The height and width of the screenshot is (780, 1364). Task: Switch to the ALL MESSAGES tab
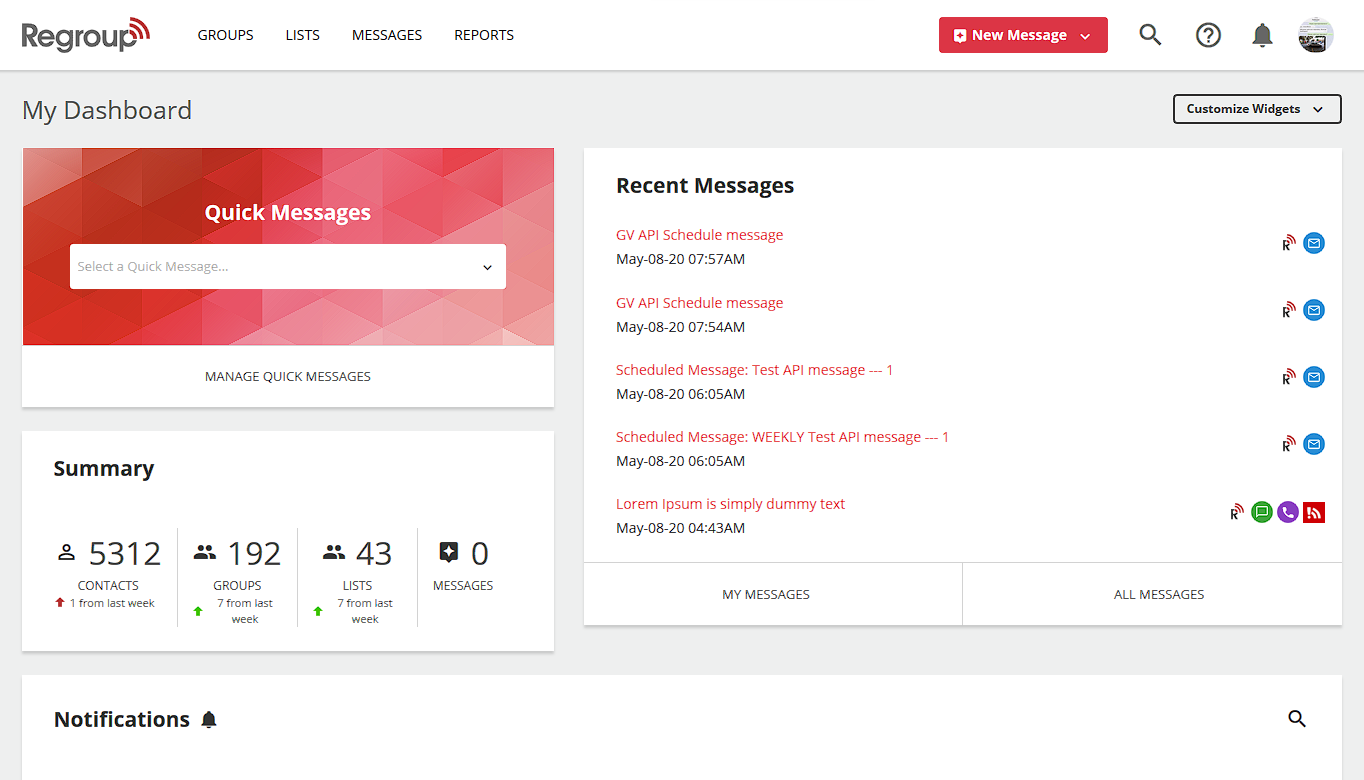tap(1159, 594)
